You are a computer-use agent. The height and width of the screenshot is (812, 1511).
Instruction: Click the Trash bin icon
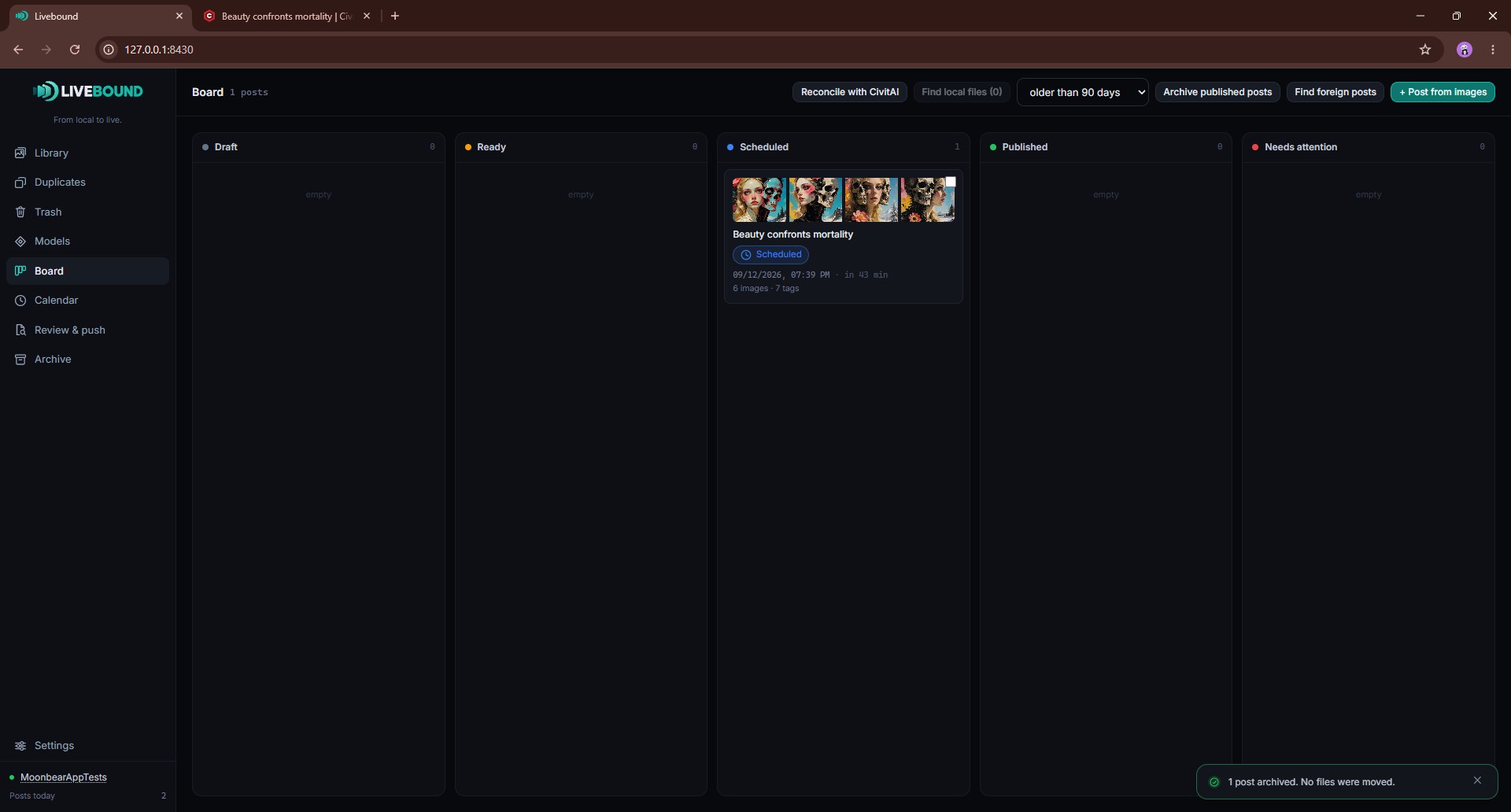click(x=20, y=212)
